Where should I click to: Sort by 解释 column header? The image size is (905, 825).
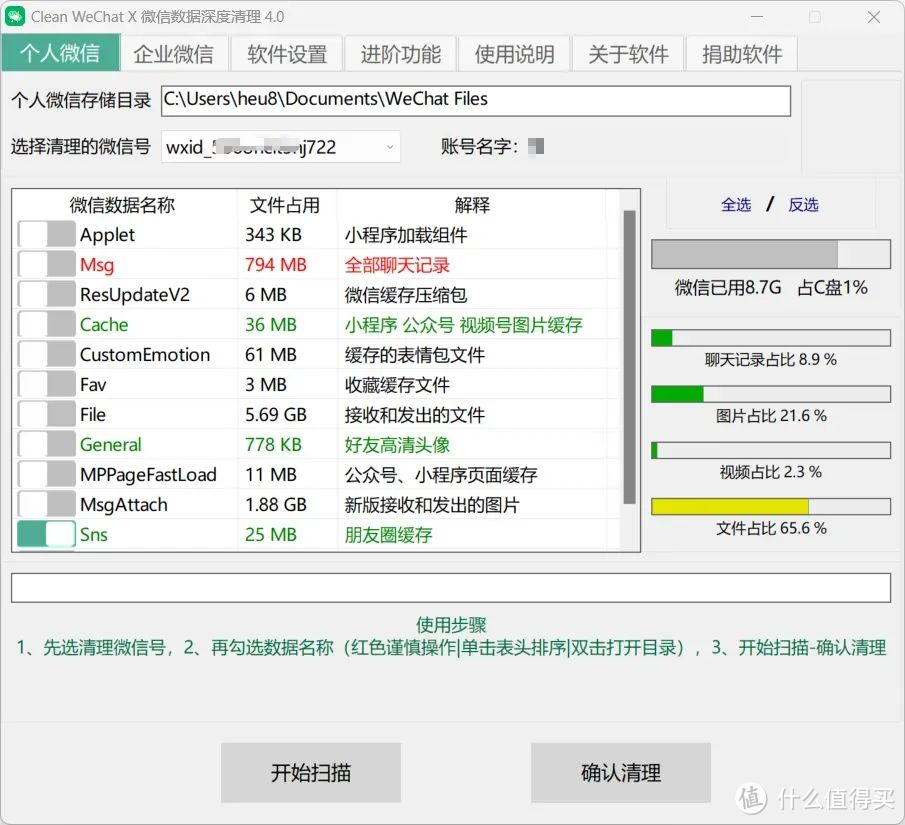472,205
